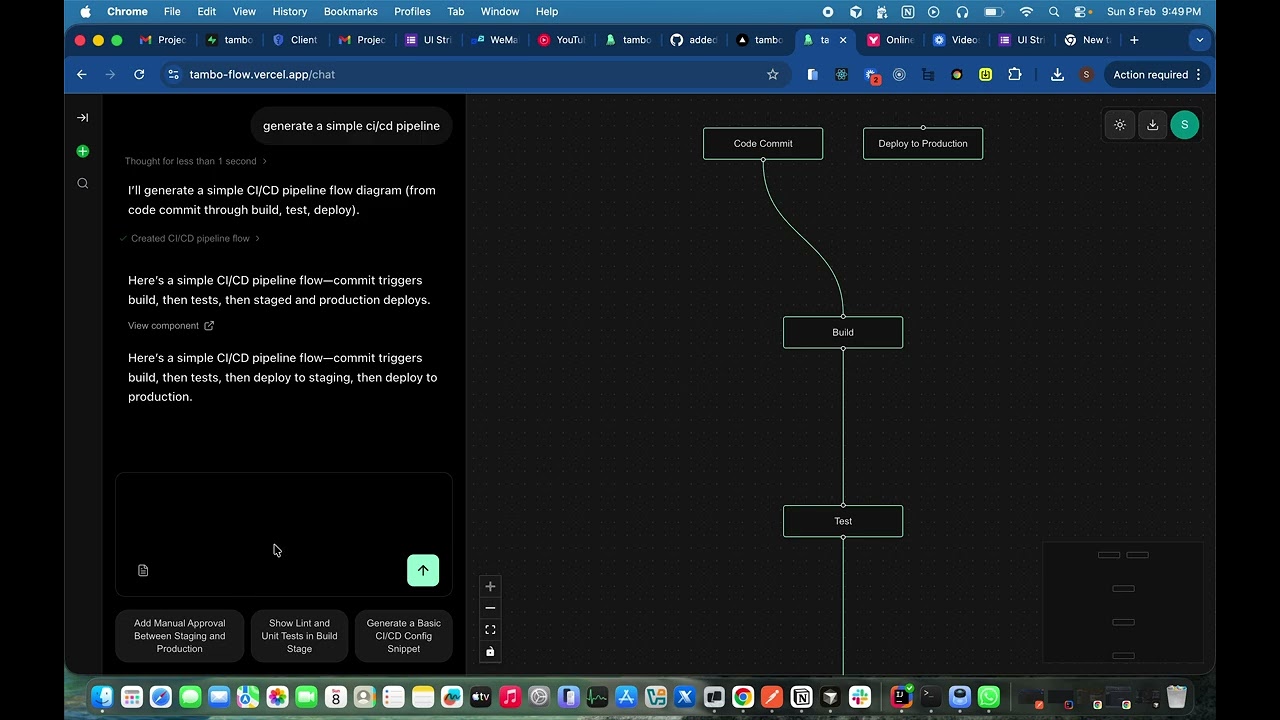This screenshot has width=1280, height=720.
Task: Expand 'Thought for less than 1 second'
Action: coord(195,161)
